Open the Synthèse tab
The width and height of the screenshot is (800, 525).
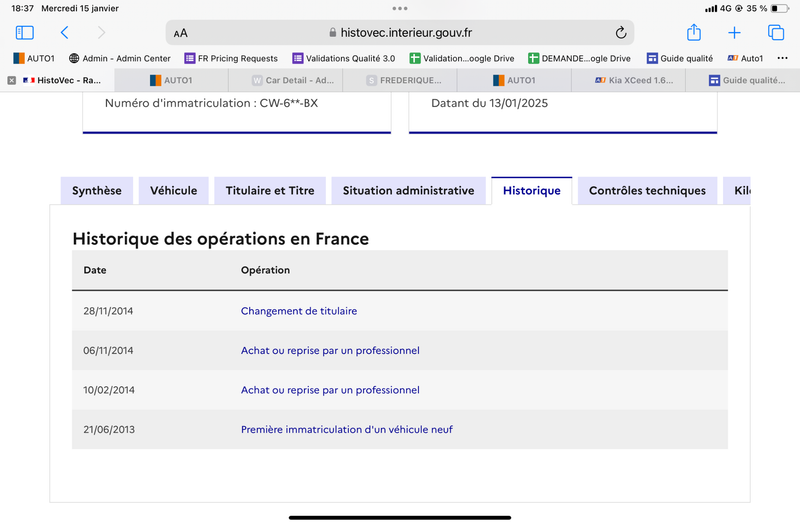coord(97,191)
